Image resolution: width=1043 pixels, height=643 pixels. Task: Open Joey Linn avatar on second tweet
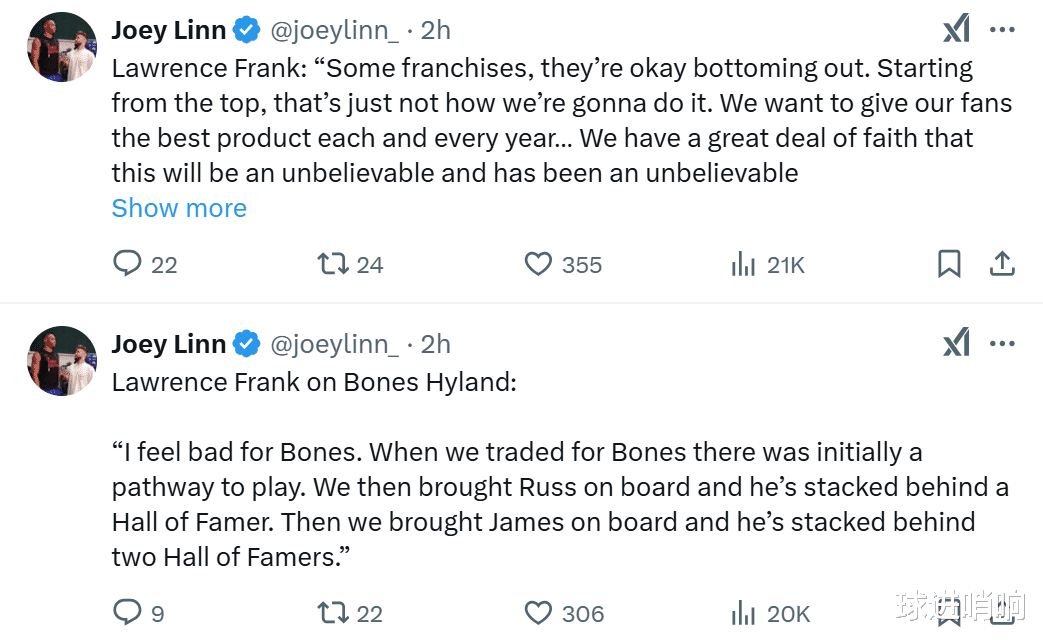(x=62, y=361)
